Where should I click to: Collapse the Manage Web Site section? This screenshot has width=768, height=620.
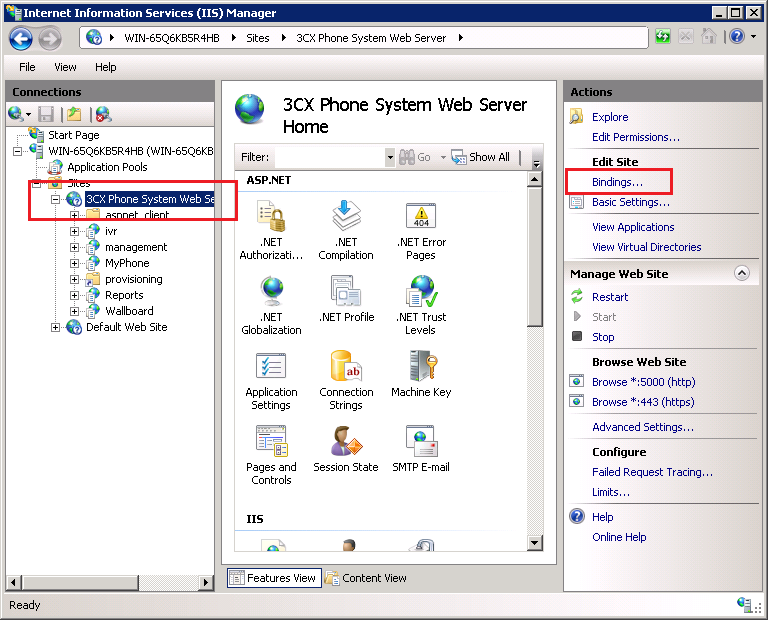tap(742, 273)
